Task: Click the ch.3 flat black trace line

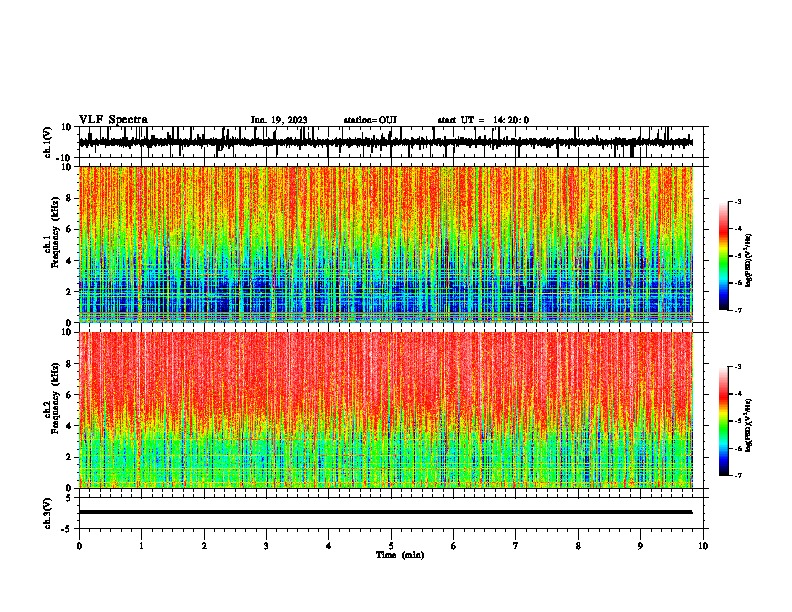Action: click(385, 512)
